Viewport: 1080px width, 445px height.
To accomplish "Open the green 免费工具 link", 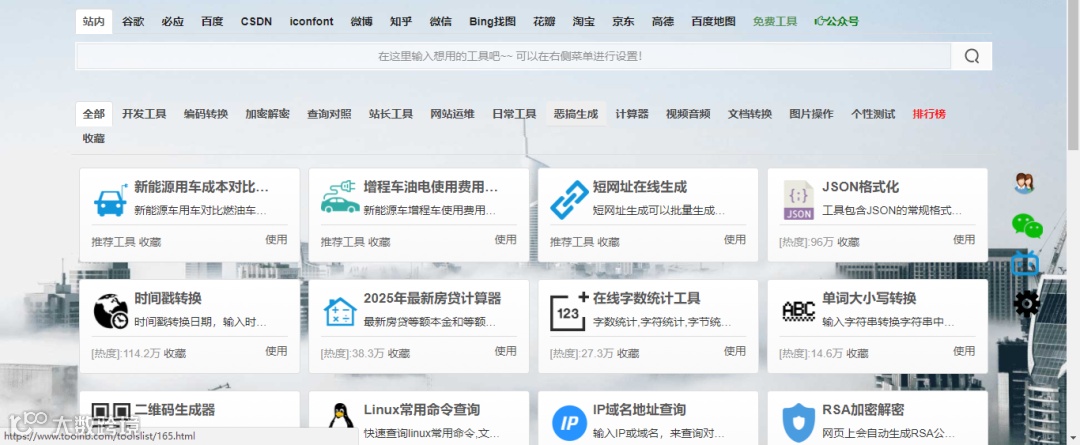I will pos(775,21).
